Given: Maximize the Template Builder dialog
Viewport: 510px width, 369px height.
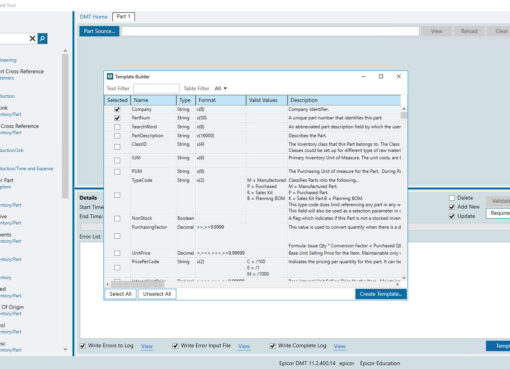Looking at the screenshot, I should pyautogui.click(x=381, y=76).
